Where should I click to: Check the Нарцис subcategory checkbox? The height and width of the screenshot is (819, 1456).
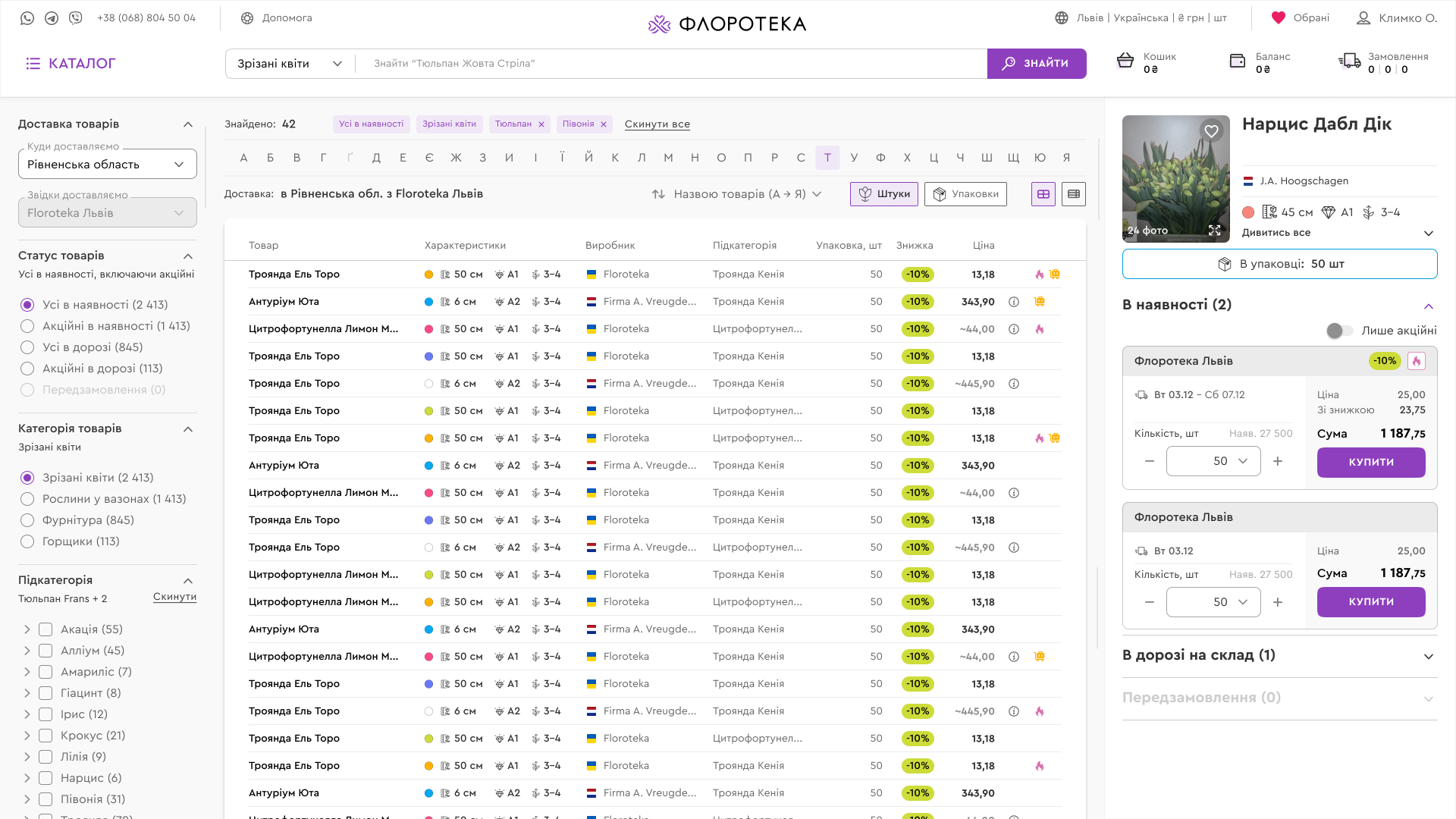coord(45,778)
